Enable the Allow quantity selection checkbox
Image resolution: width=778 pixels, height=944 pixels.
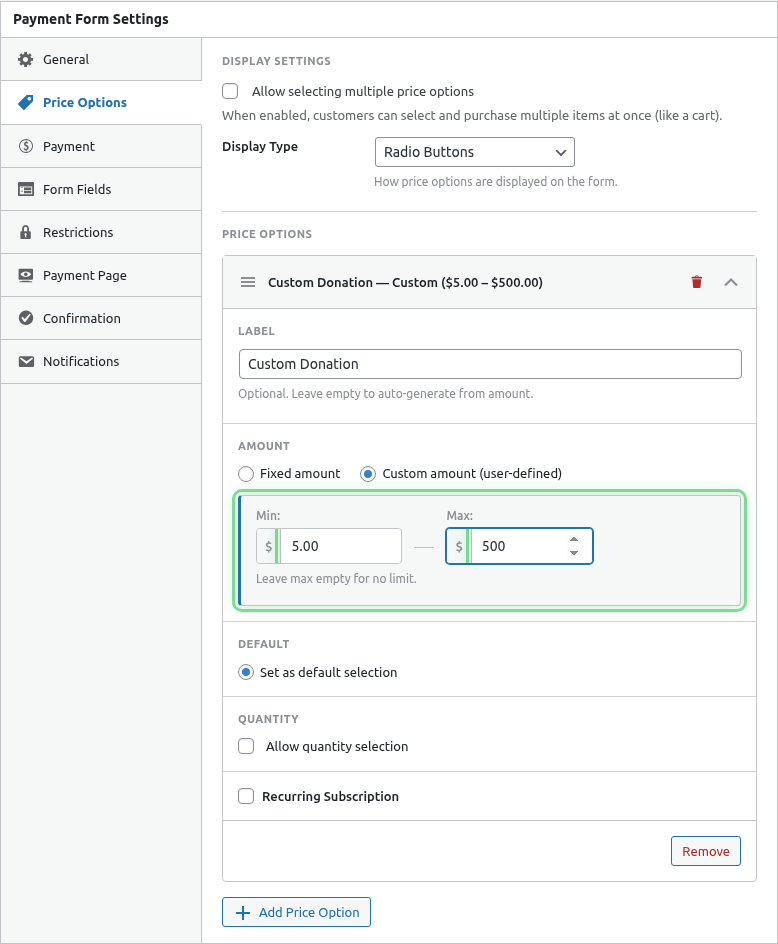click(x=245, y=746)
